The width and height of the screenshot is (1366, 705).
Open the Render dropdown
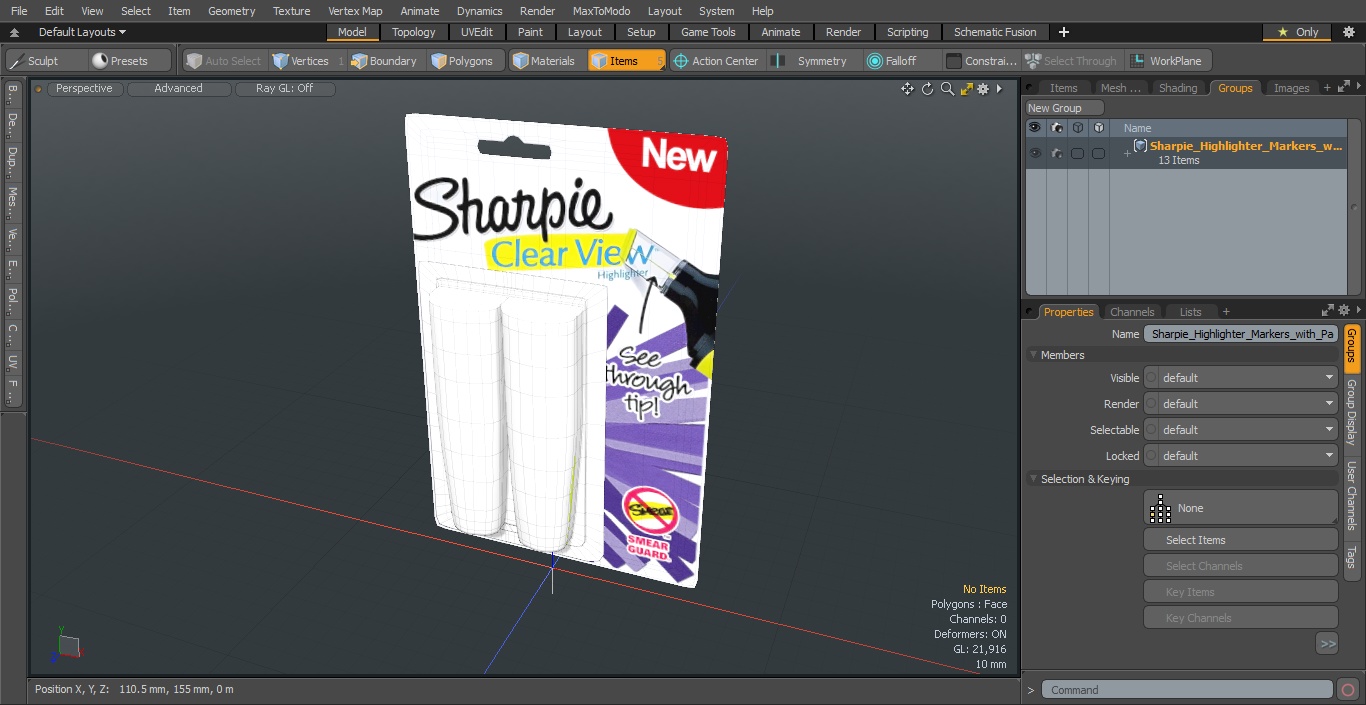pos(1241,404)
